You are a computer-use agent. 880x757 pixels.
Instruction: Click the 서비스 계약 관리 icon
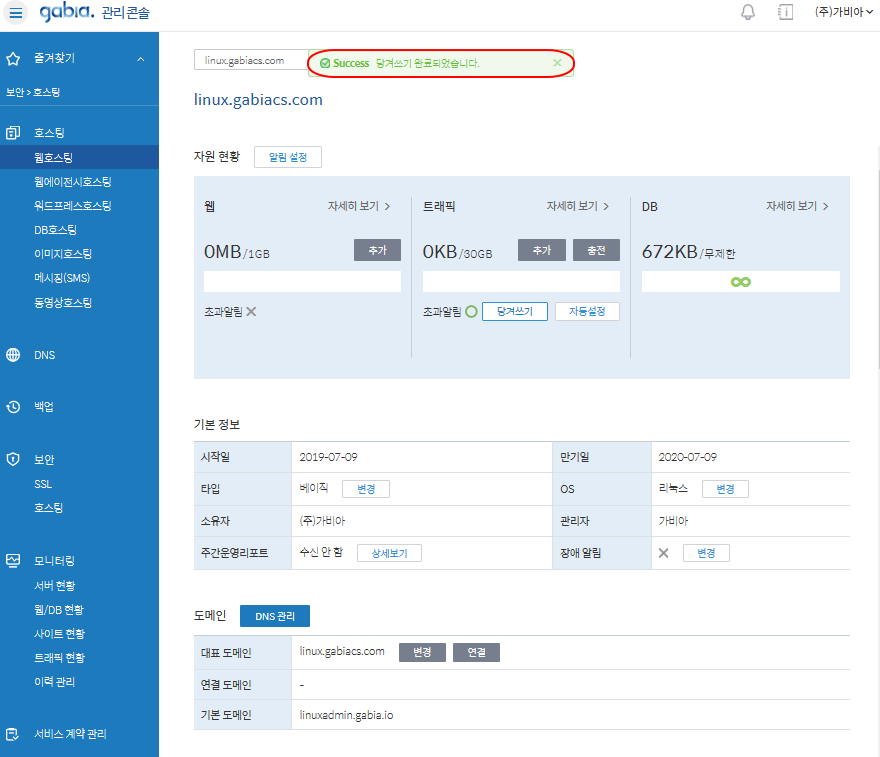pyautogui.click(x=13, y=734)
